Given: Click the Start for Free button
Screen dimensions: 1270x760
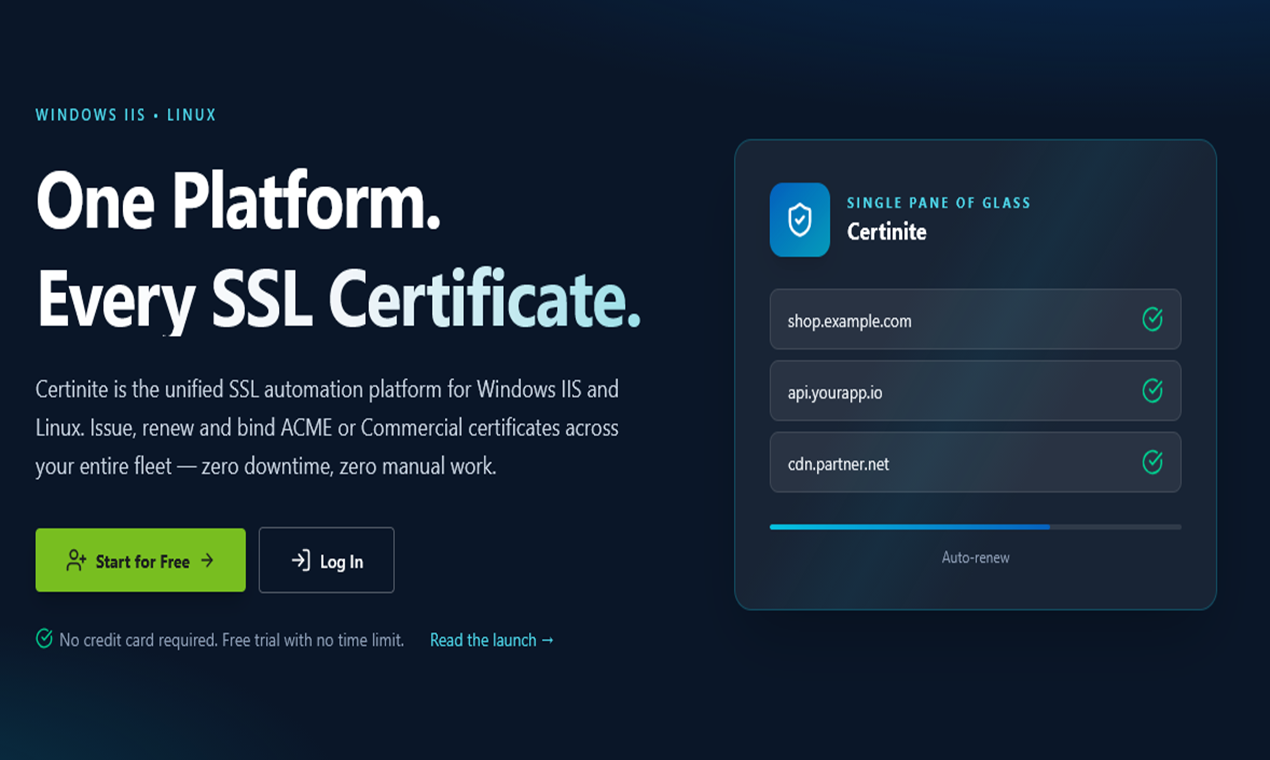Looking at the screenshot, I should tap(140, 560).
